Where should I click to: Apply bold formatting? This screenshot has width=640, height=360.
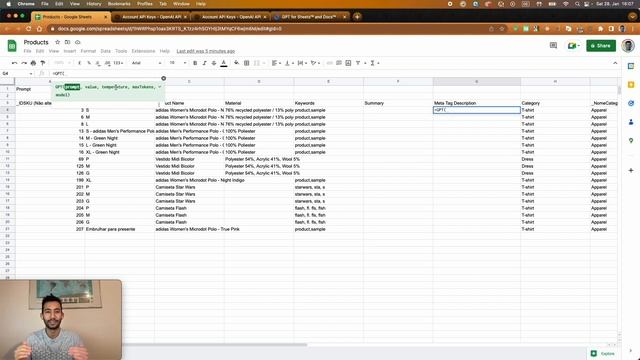pyautogui.click(x=195, y=63)
